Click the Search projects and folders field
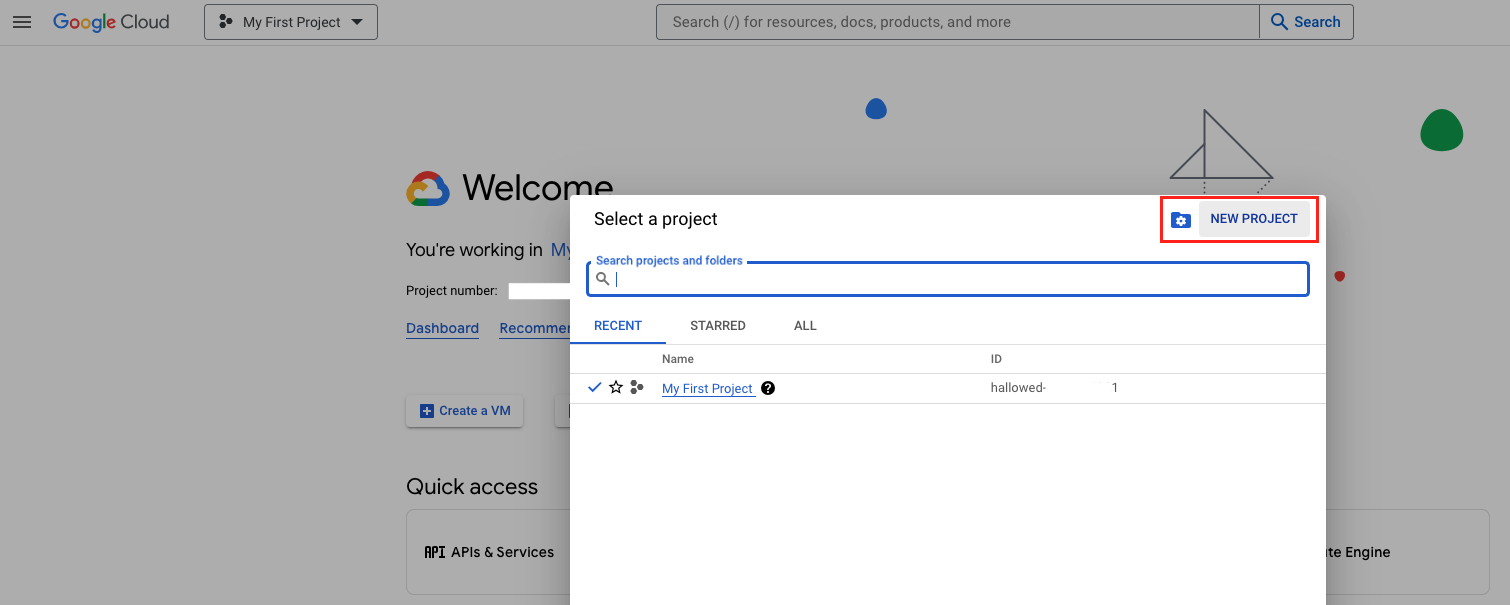Viewport: 1510px width, 605px height. 948,279
